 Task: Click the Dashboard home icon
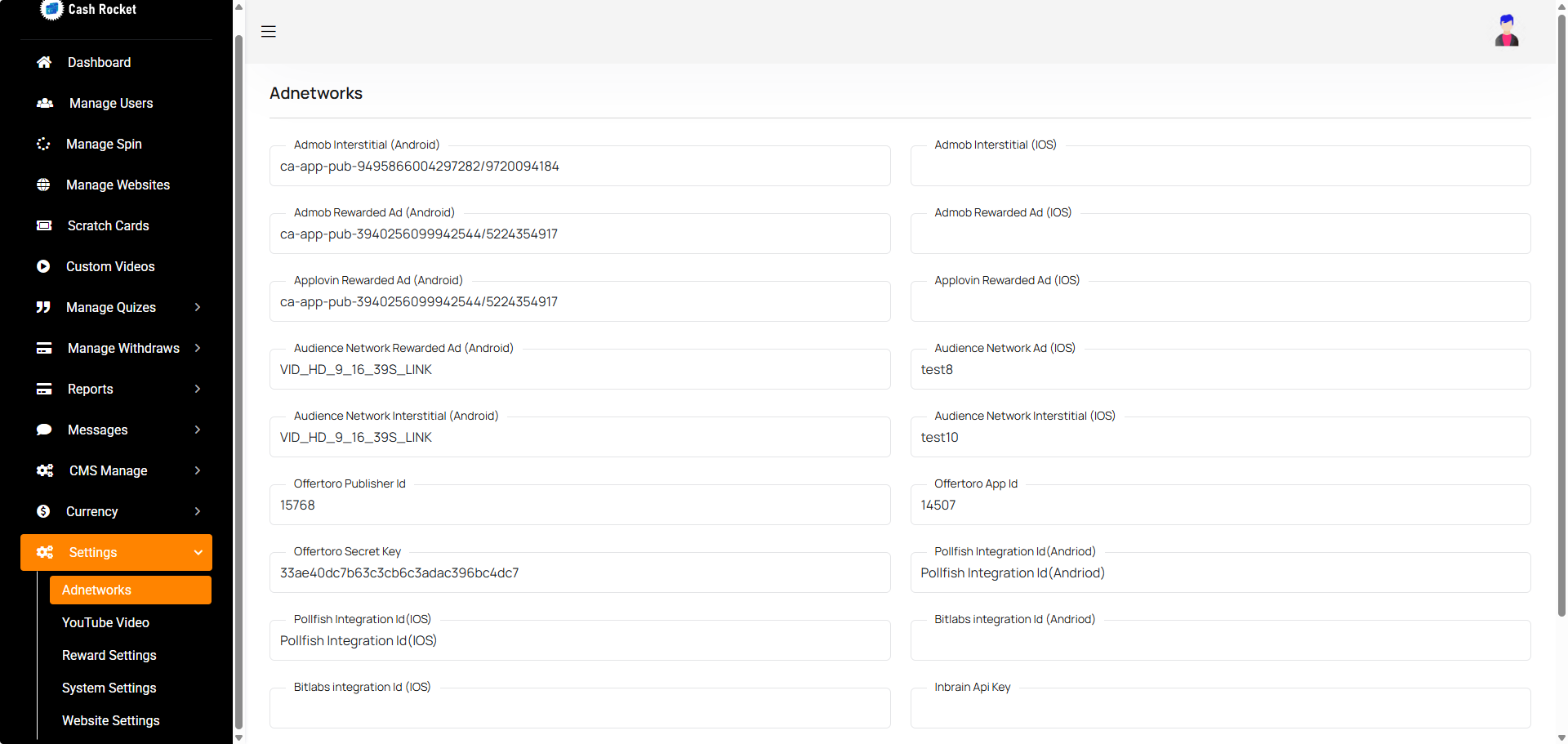coord(44,62)
